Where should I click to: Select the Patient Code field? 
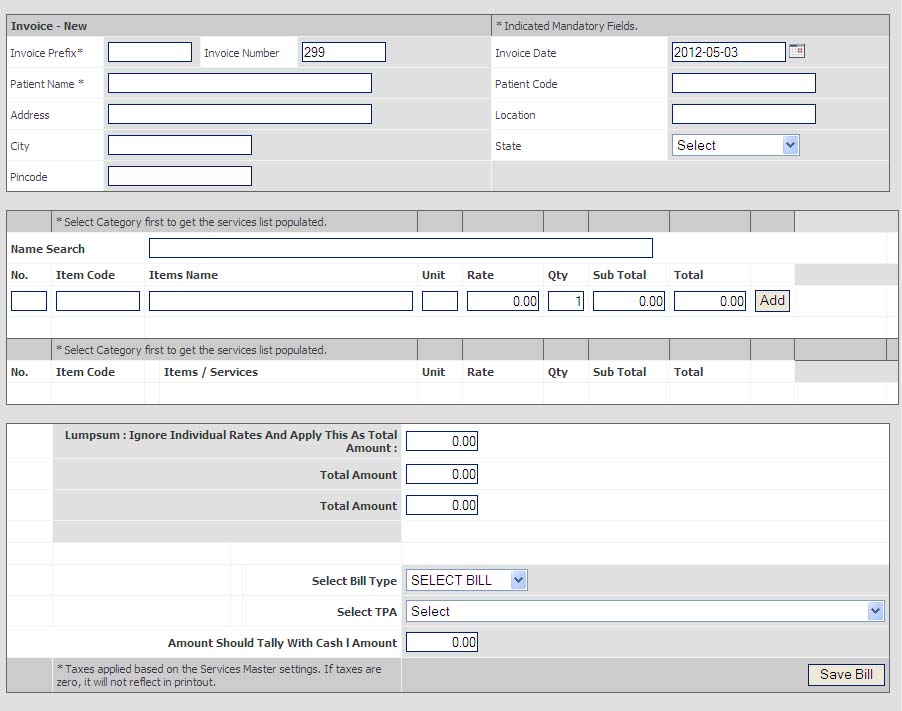point(743,83)
